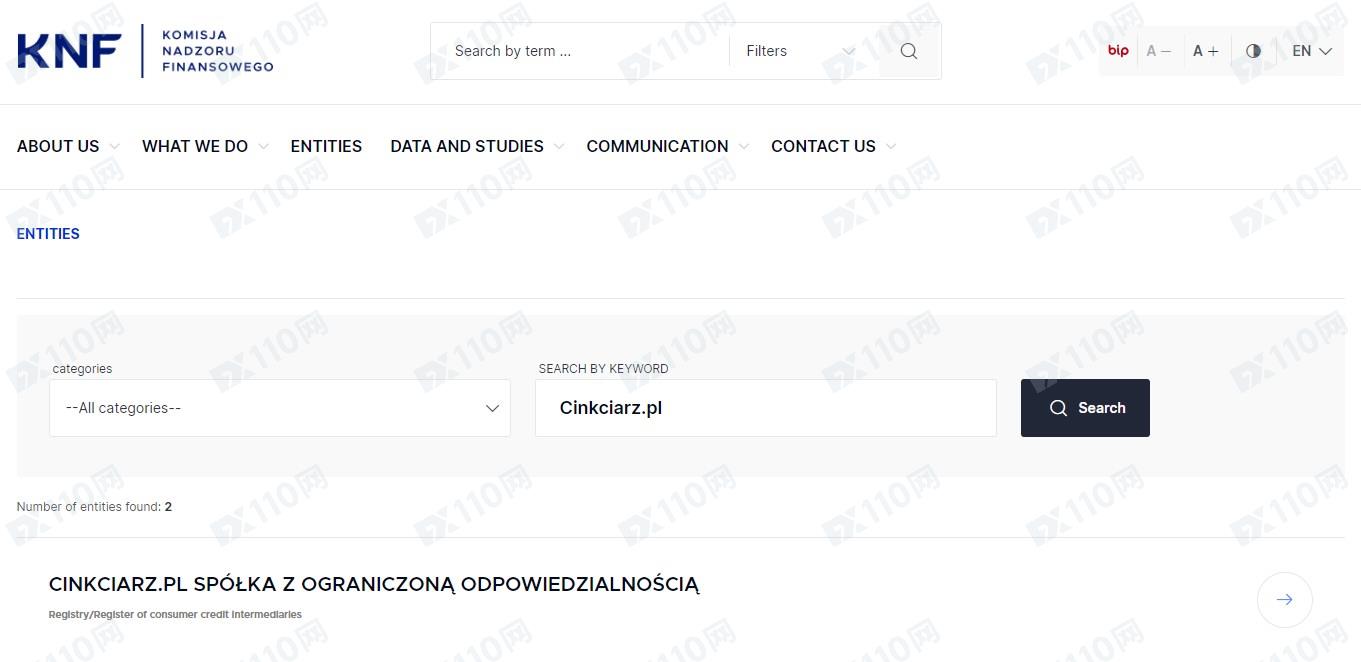The height and width of the screenshot is (662, 1361).
Task: Click the arrow icon beside Cinkciarz.pl result
Action: pos(1284,600)
